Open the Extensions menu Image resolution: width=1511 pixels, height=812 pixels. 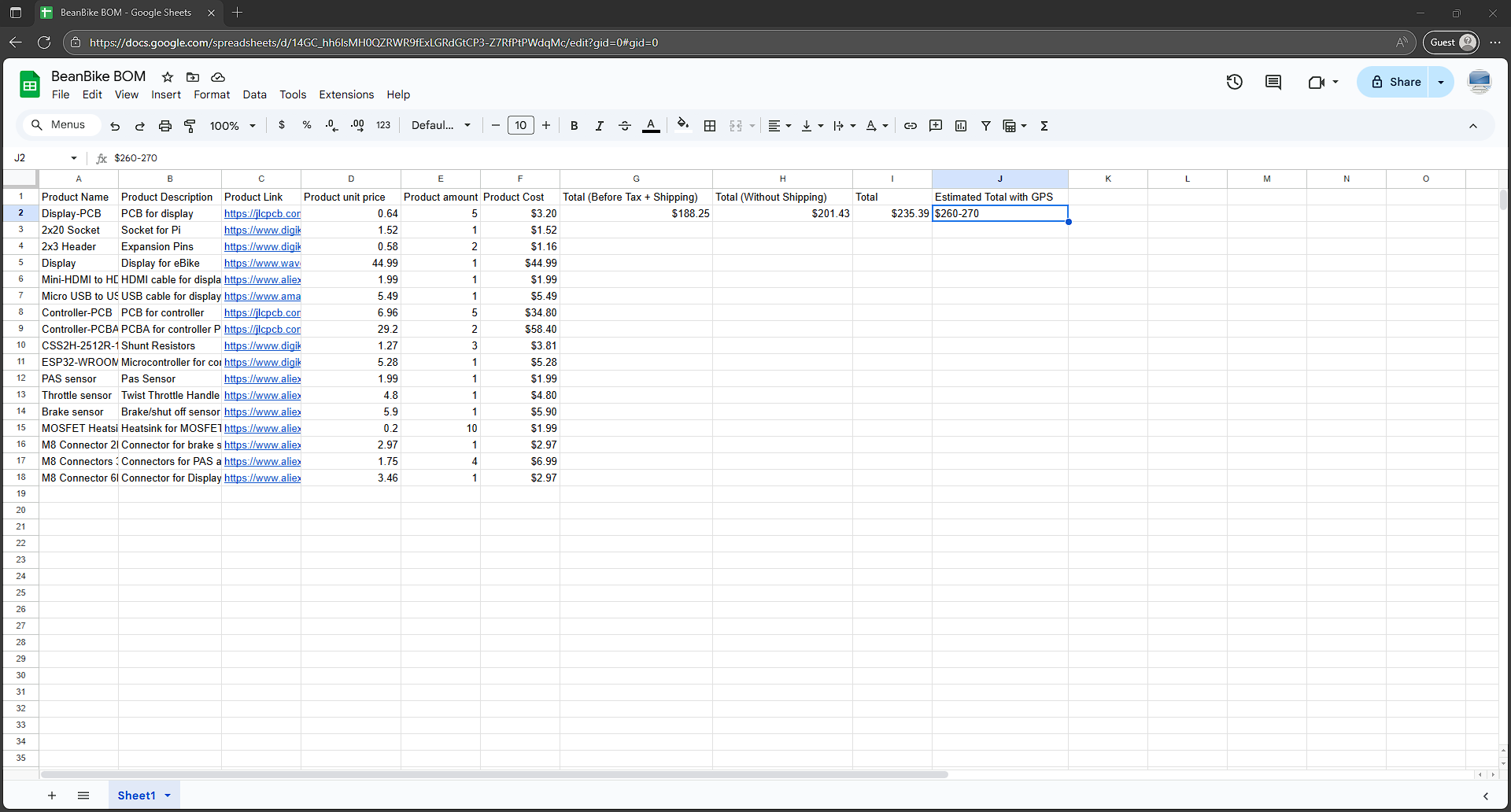(346, 94)
